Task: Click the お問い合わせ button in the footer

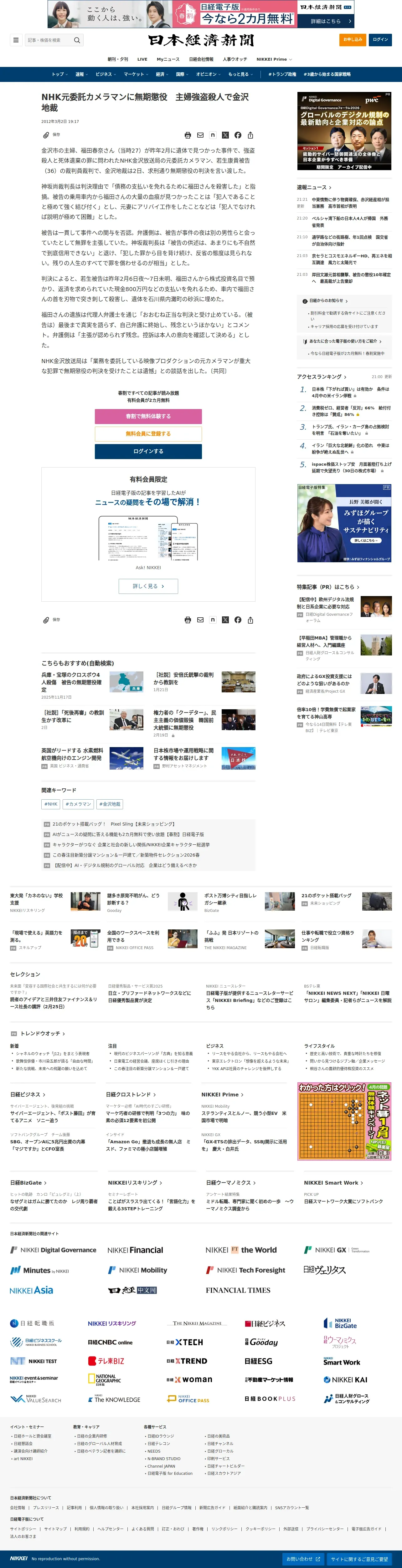Action: tap(303, 1559)
